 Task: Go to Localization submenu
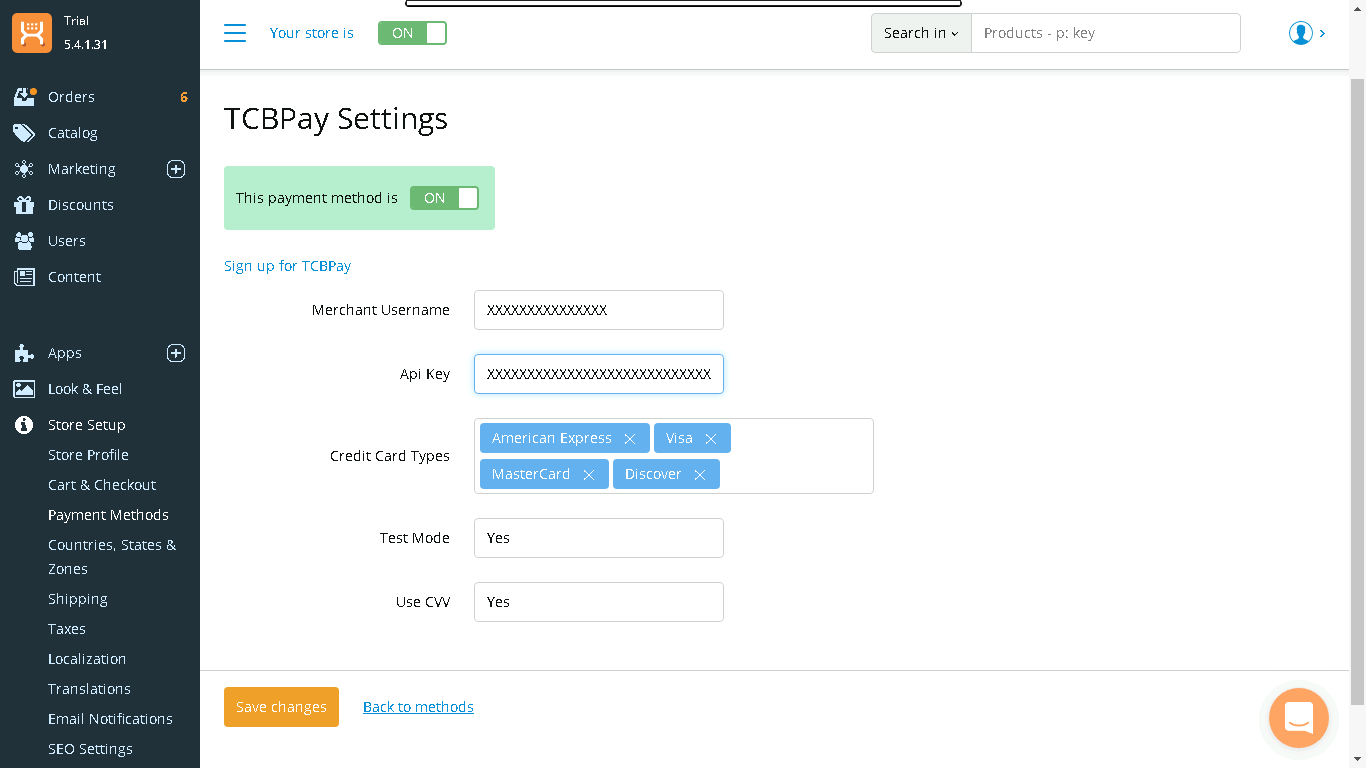click(x=87, y=659)
